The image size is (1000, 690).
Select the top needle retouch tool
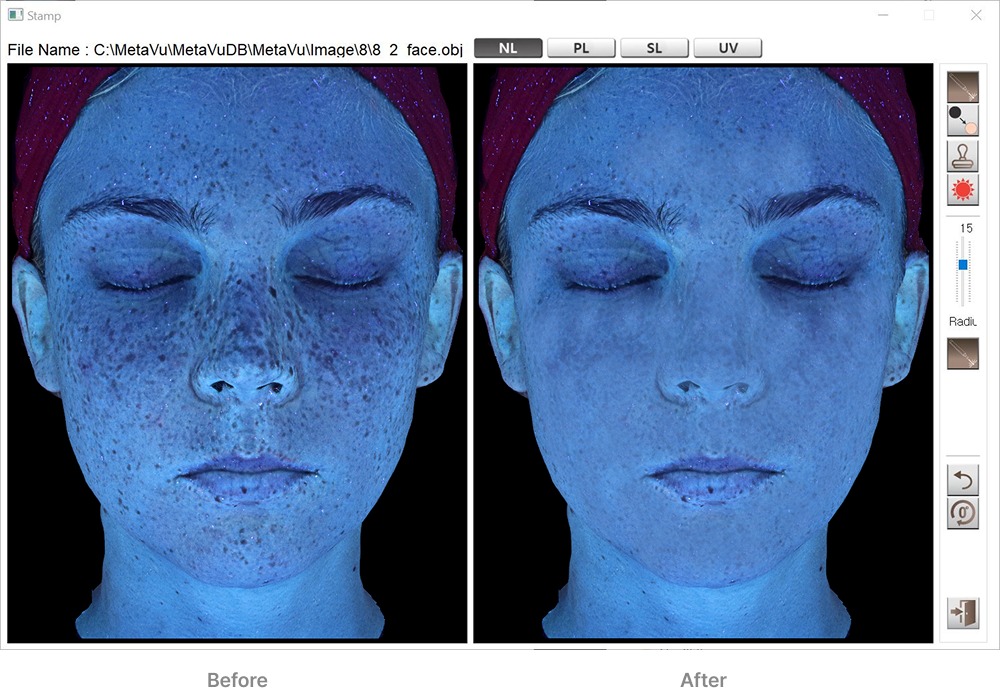[961, 85]
